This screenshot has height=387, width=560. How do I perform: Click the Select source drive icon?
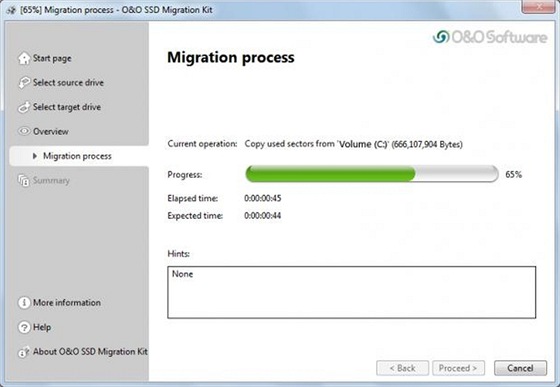click(24, 82)
